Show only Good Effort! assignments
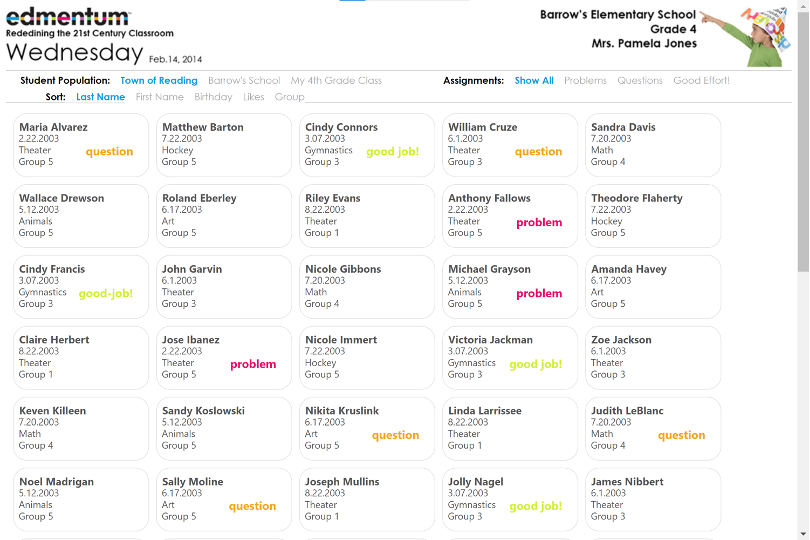Screen dimensions: 810x540 (701, 81)
